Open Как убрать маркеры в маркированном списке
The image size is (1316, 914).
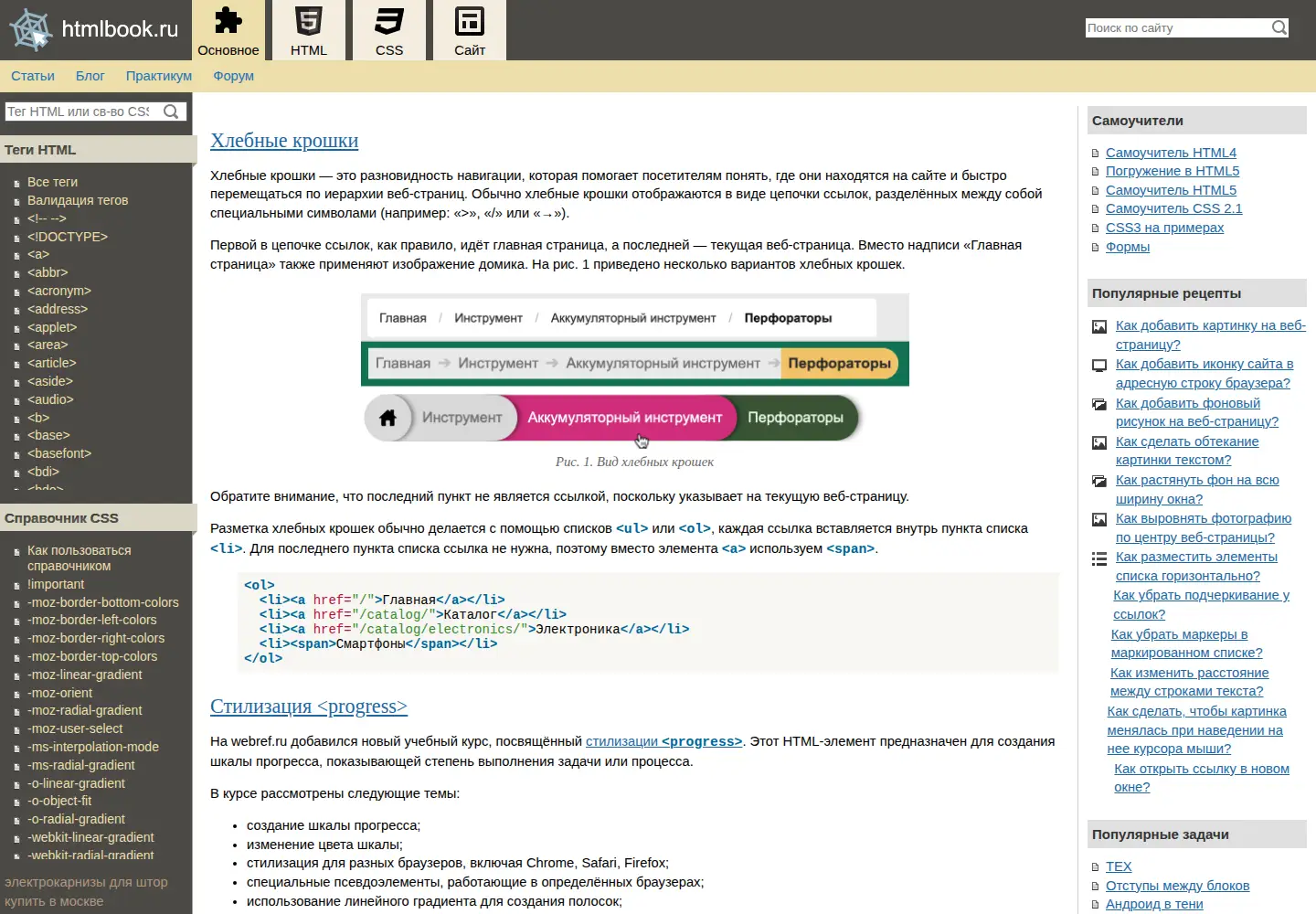tap(1186, 643)
